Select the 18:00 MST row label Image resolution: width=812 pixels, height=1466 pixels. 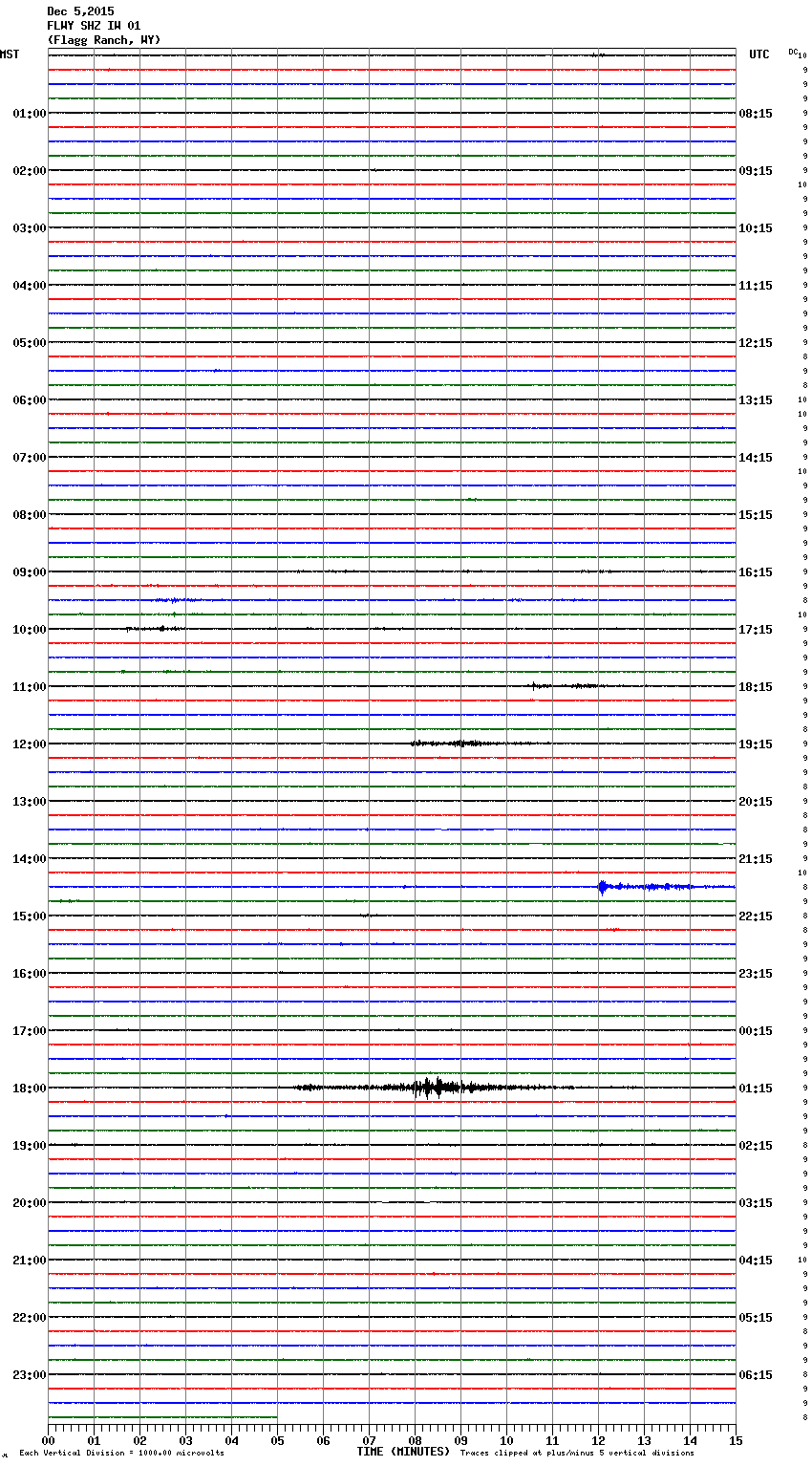(29, 1089)
